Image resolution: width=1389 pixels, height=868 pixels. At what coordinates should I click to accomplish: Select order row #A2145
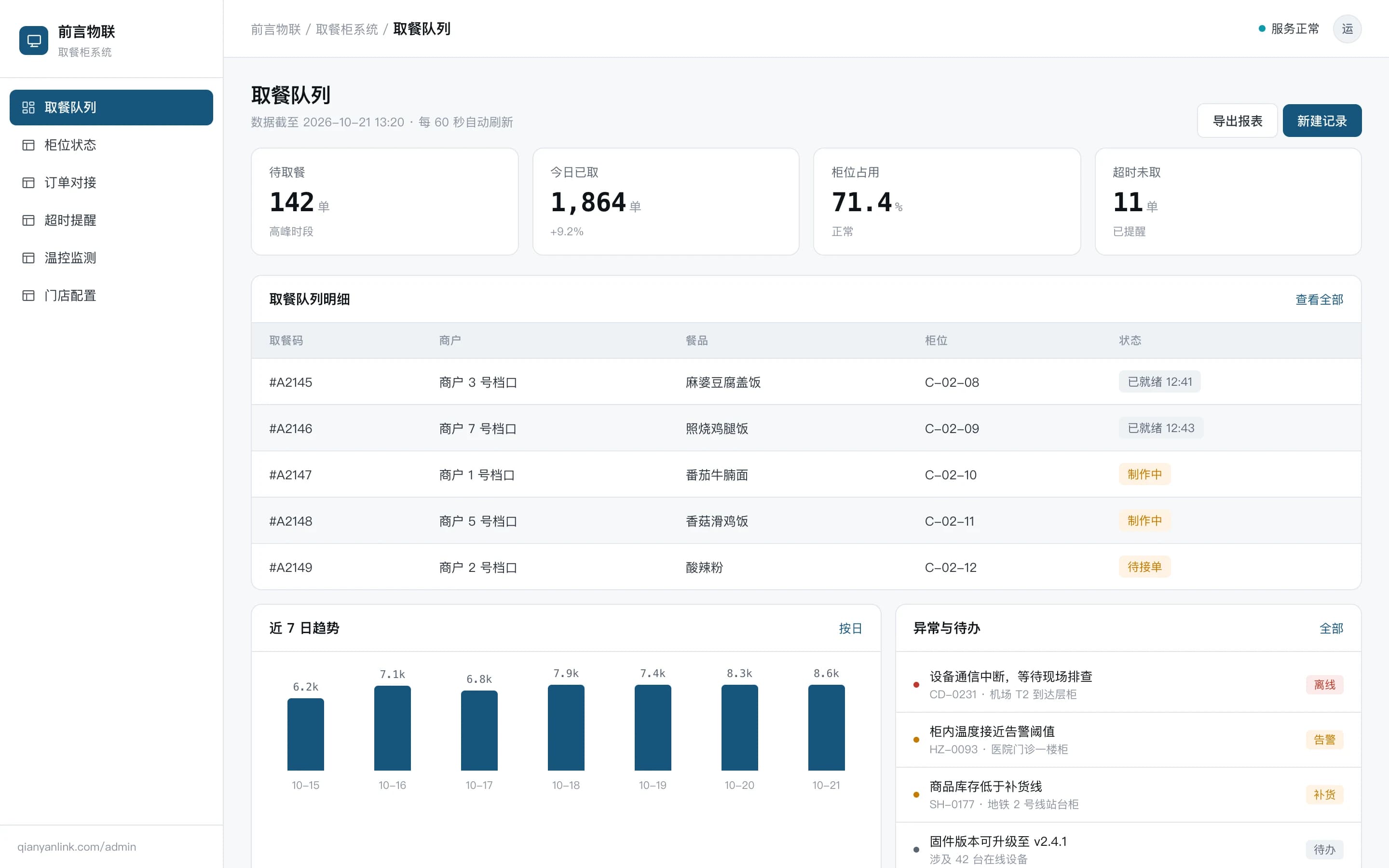(806, 382)
